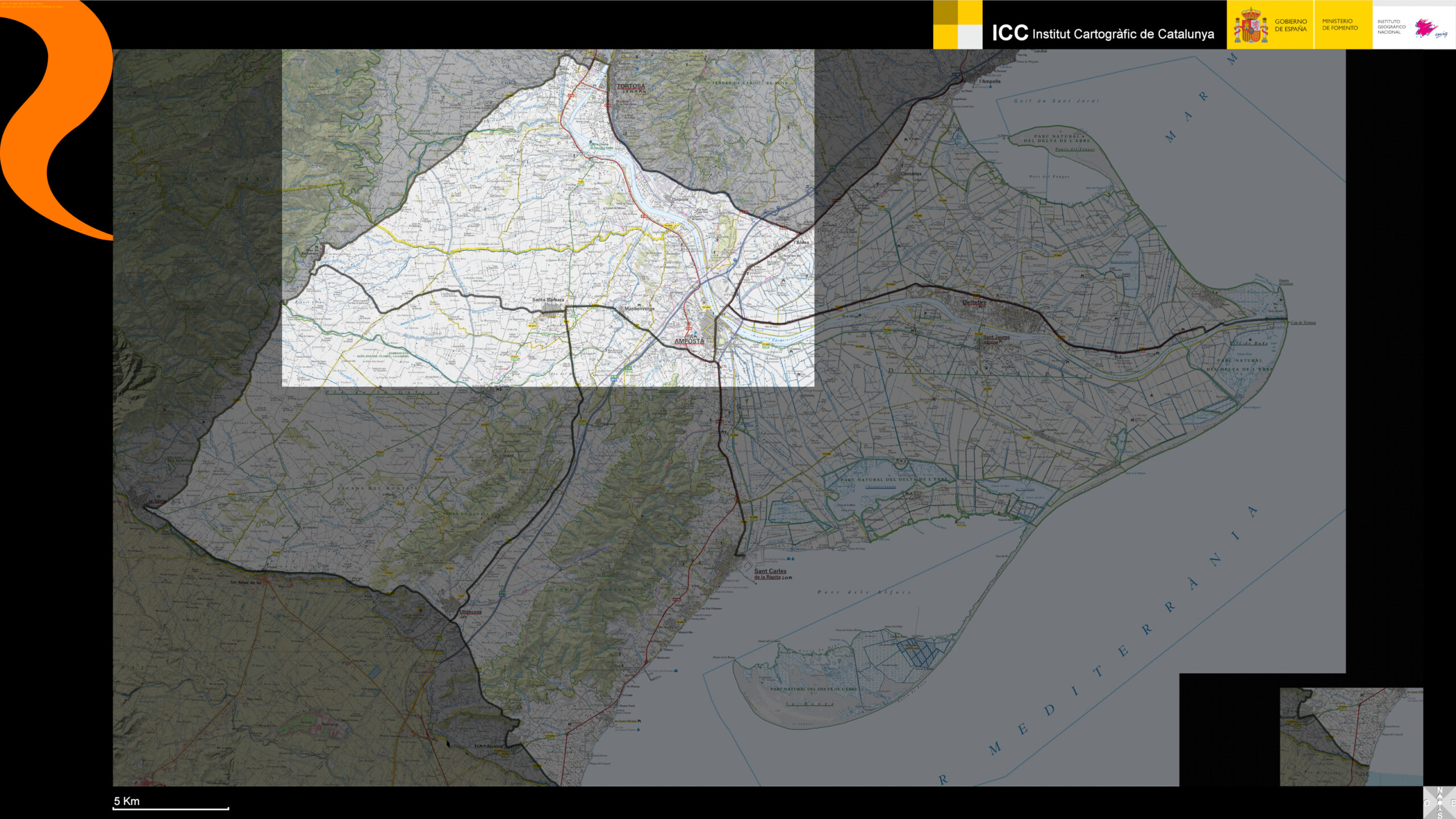
Task: Click the E letter on the compass
Action: [1453, 803]
